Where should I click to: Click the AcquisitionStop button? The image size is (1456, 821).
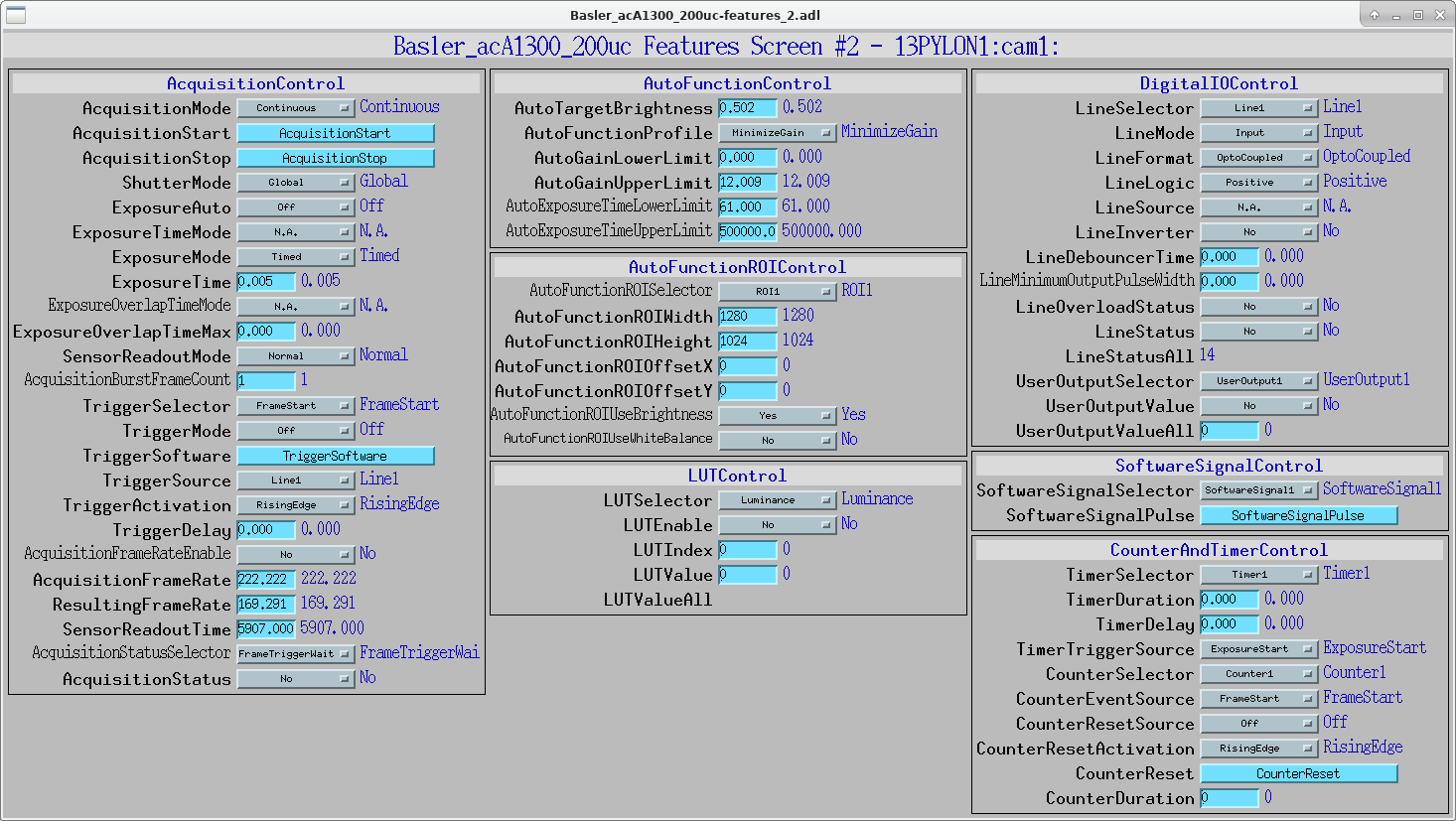[x=336, y=158]
